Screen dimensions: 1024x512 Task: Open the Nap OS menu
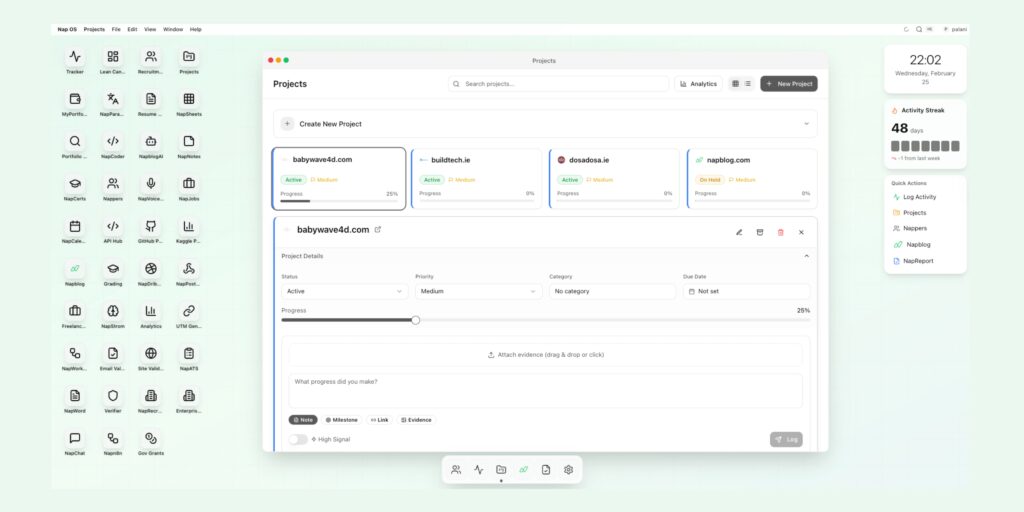tap(67, 29)
